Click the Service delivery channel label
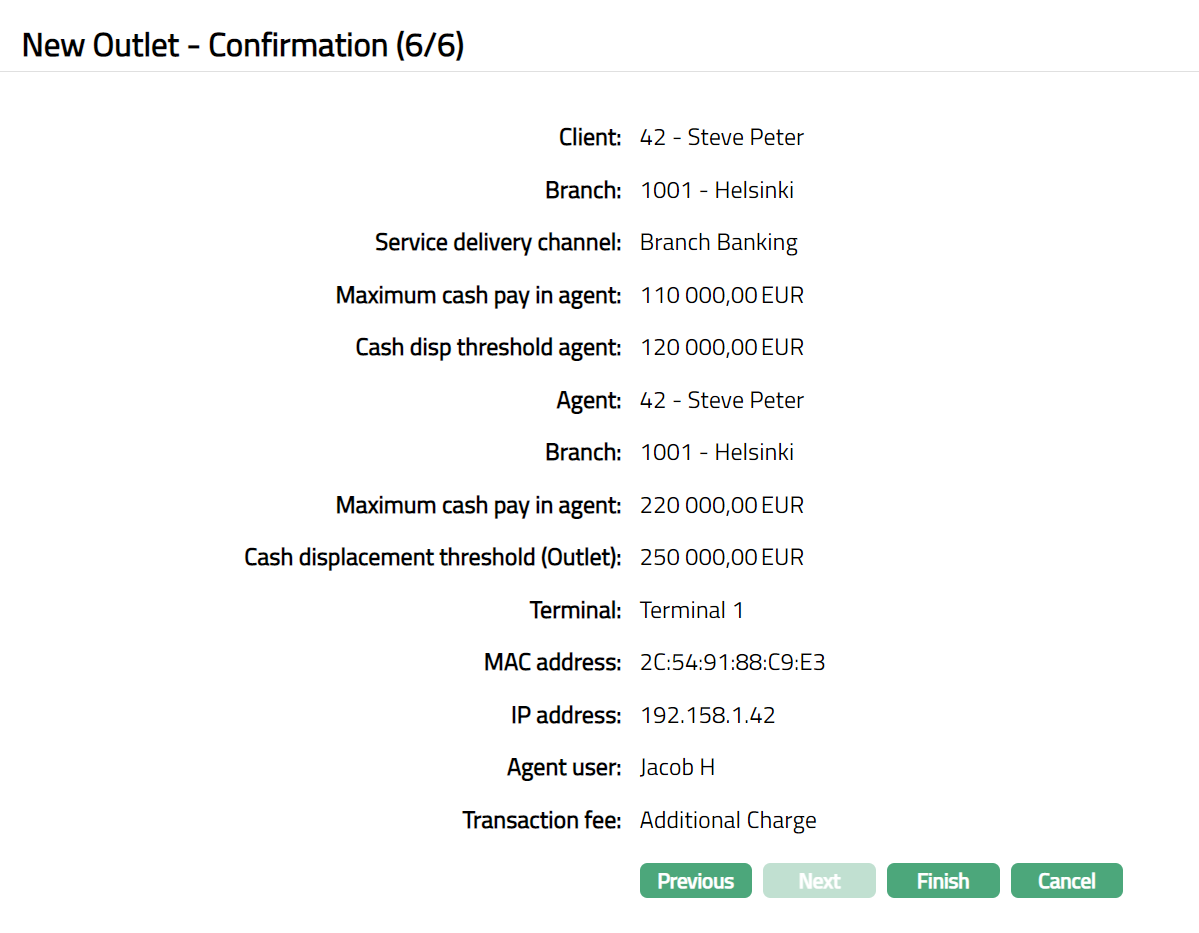 tap(498, 242)
